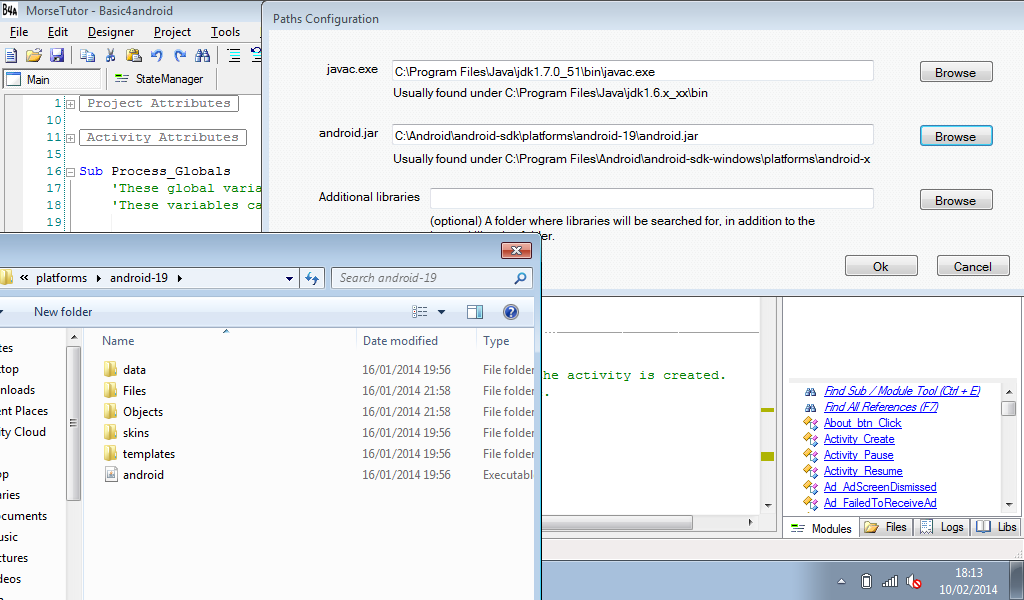Image resolution: width=1024 pixels, height=600 pixels.
Task: Open Find Sub / Module Tool link
Action: click(902, 391)
